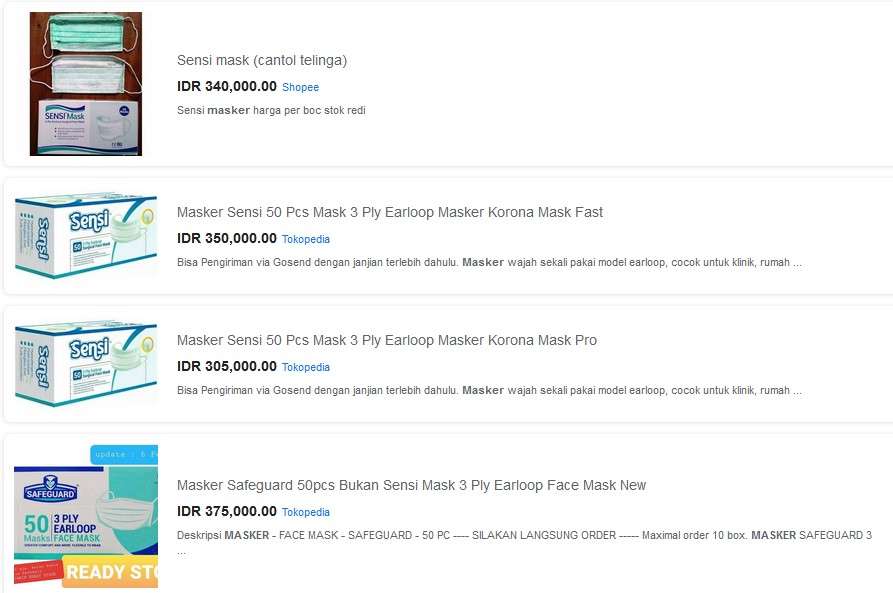893x593 pixels.
Task: Click 'Sensi masker harga per boc stok redi' description
Action: (x=271, y=111)
